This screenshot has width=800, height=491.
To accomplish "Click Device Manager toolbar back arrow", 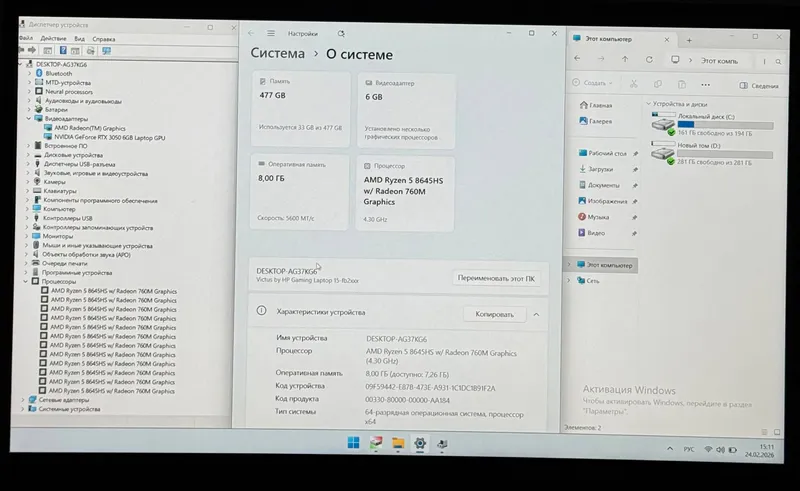I will pos(21,50).
